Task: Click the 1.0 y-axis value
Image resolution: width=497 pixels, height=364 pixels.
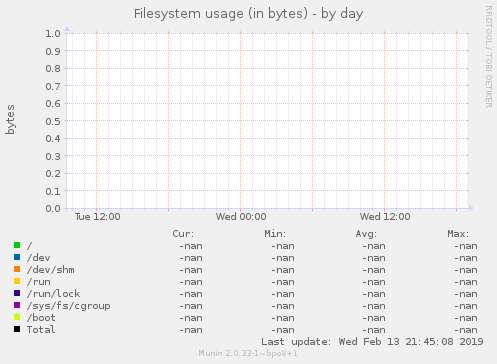Action: click(x=53, y=33)
